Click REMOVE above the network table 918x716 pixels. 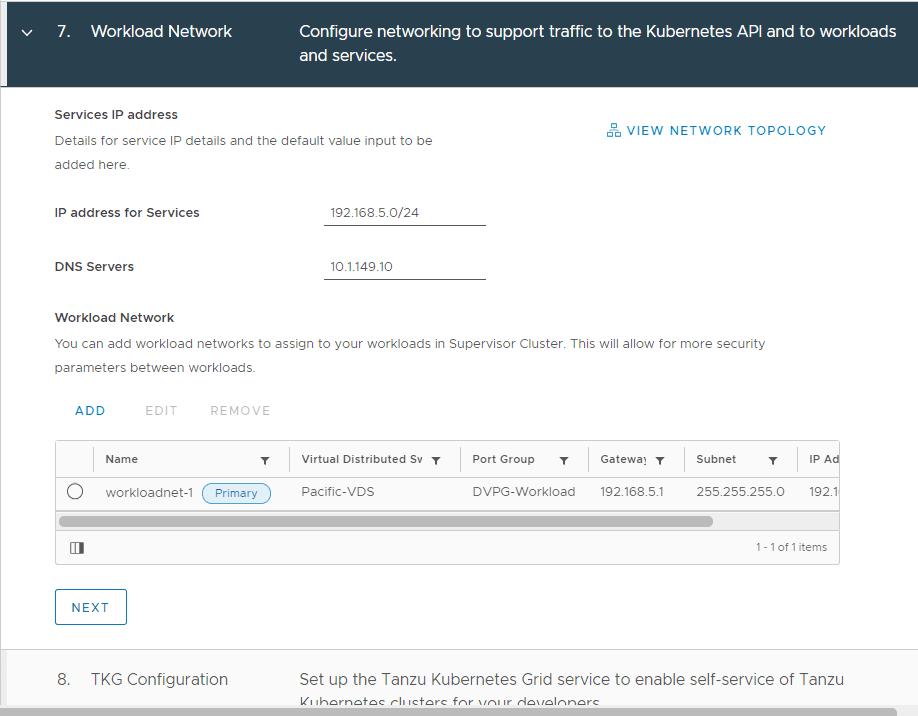point(240,410)
